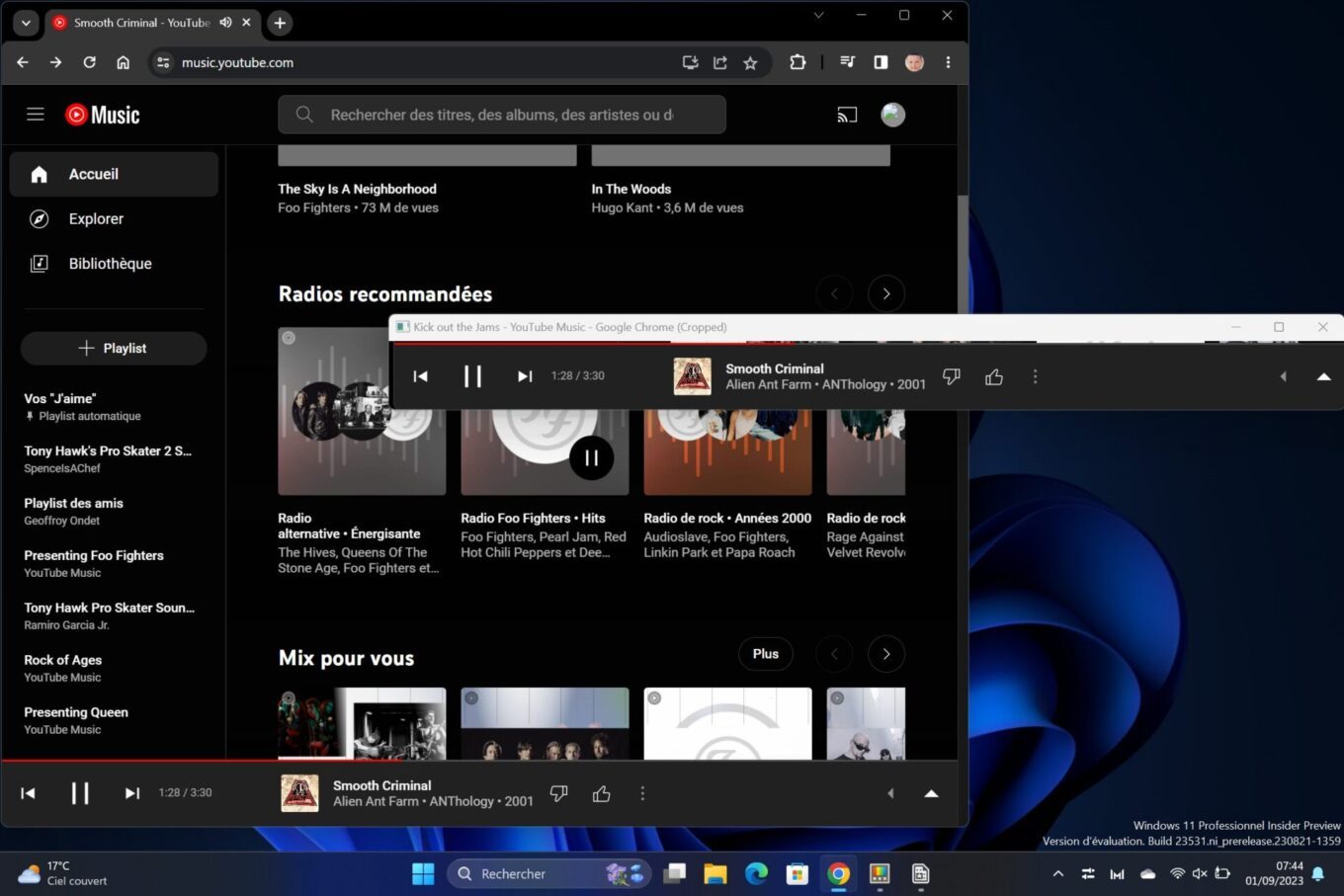
Task: Share this page icon in address bar
Action: pyautogui.click(x=720, y=62)
